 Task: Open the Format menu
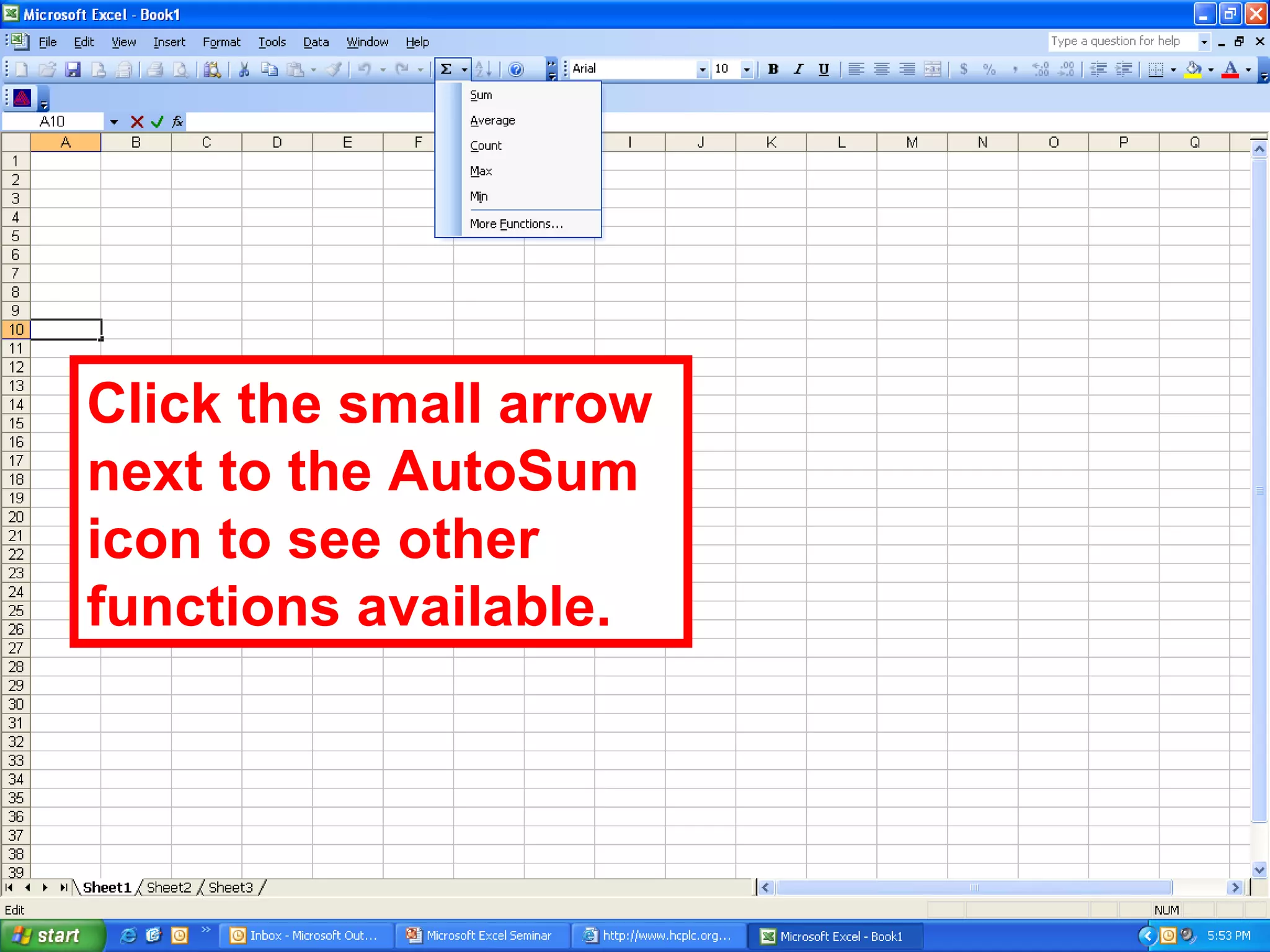(221, 42)
